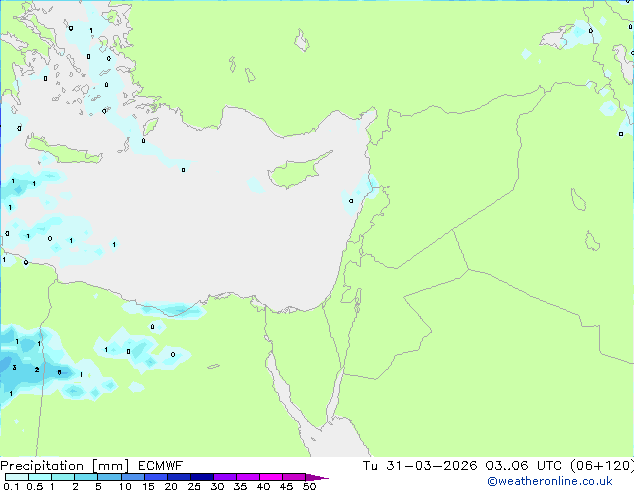This screenshot has height=490, width=634.
Task: Click the "15" legend scale label
Action: [148, 486]
